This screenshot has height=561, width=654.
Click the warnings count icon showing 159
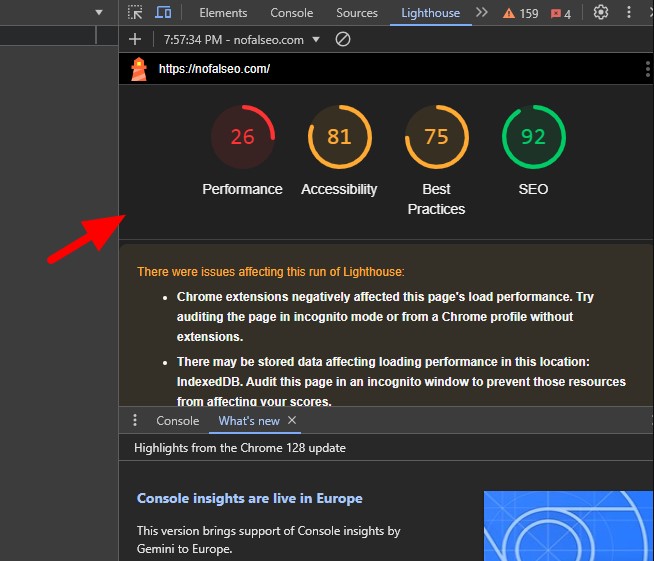point(520,13)
